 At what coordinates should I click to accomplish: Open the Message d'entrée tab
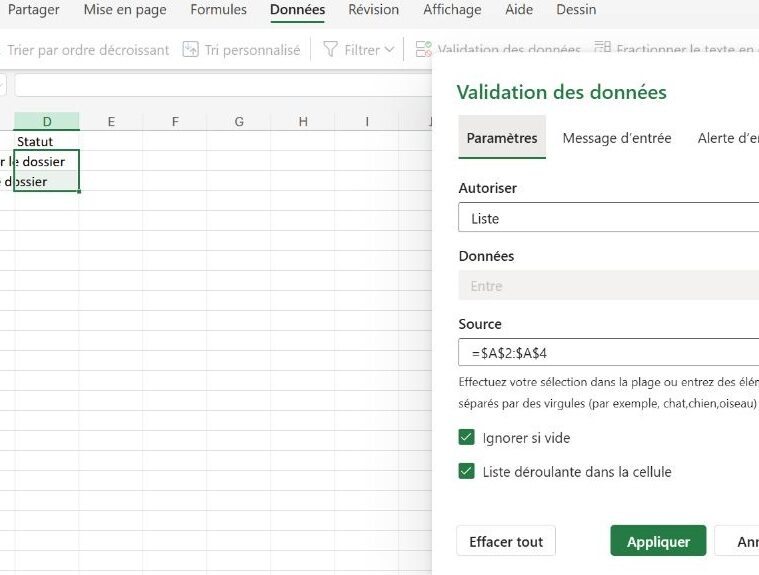coord(617,138)
